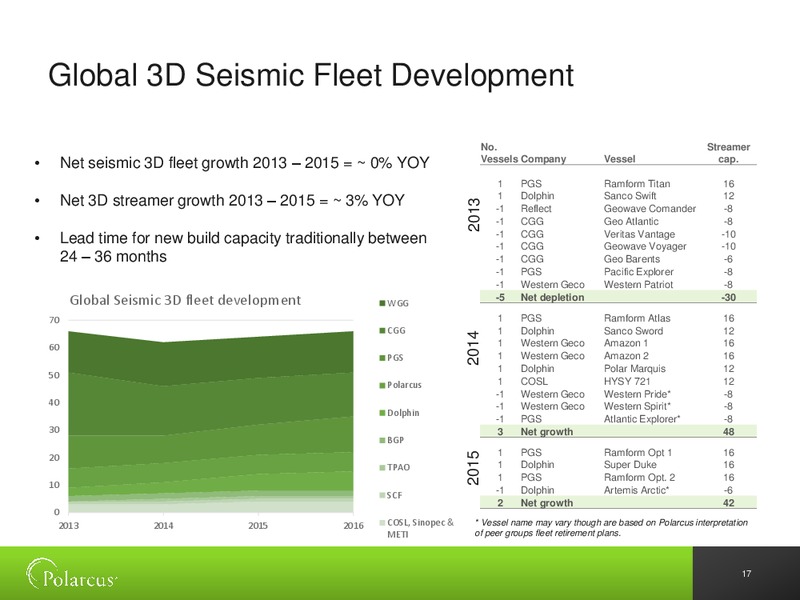Image resolution: width=800 pixels, height=600 pixels.
Task: Select the 'Sanco Swift' vessel cell
Action: pos(630,196)
